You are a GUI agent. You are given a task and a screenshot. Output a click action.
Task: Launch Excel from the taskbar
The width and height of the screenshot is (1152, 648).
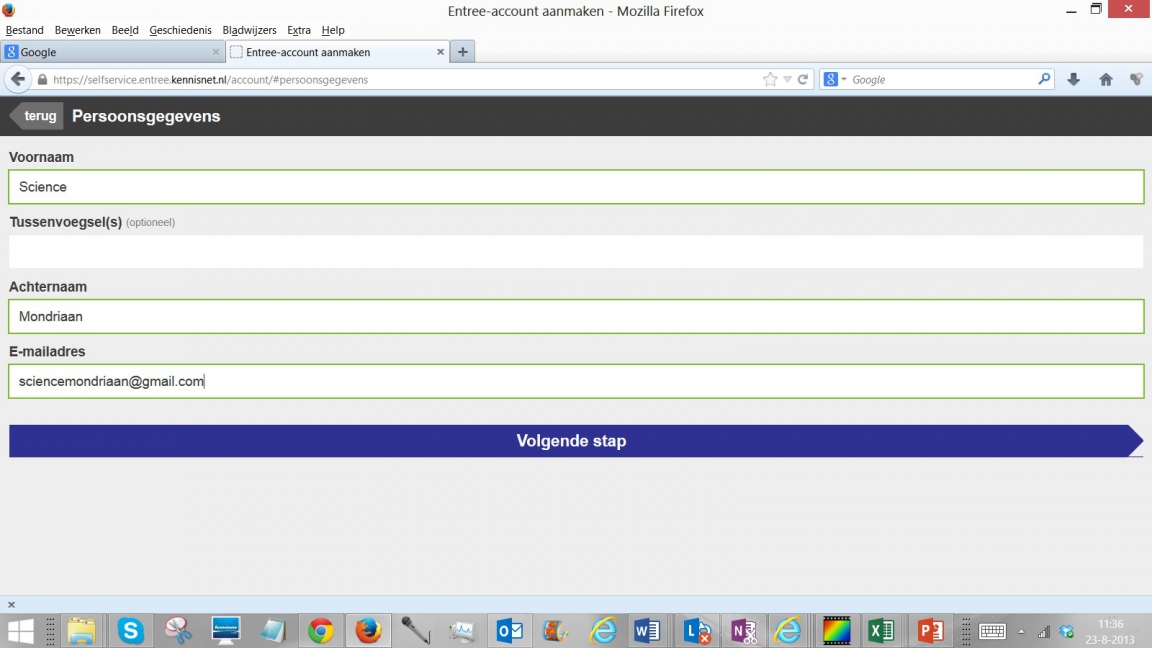(880, 630)
